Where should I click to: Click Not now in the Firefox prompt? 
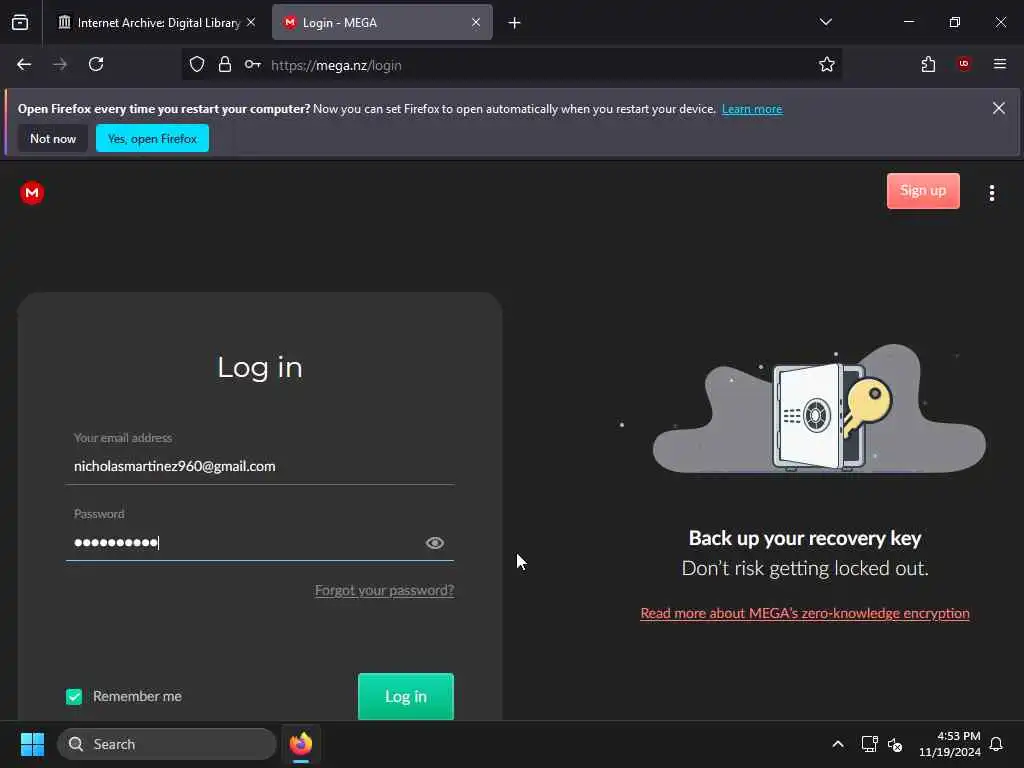53,138
